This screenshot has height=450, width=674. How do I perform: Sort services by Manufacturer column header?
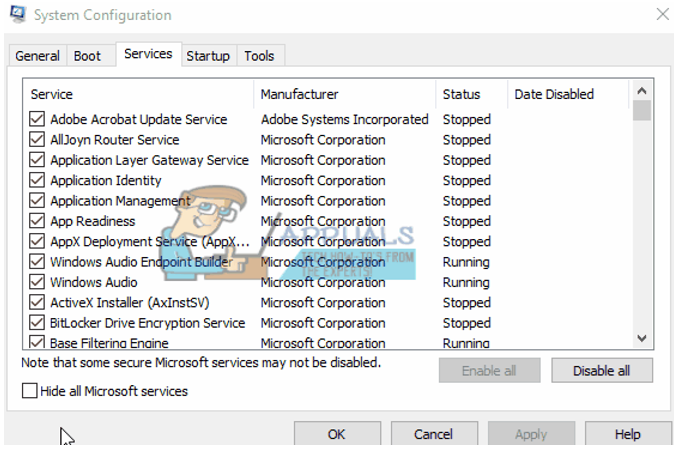tap(300, 94)
